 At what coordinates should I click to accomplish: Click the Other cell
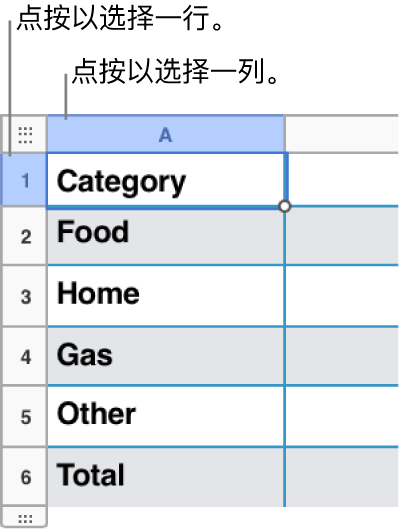coord(166,417)
